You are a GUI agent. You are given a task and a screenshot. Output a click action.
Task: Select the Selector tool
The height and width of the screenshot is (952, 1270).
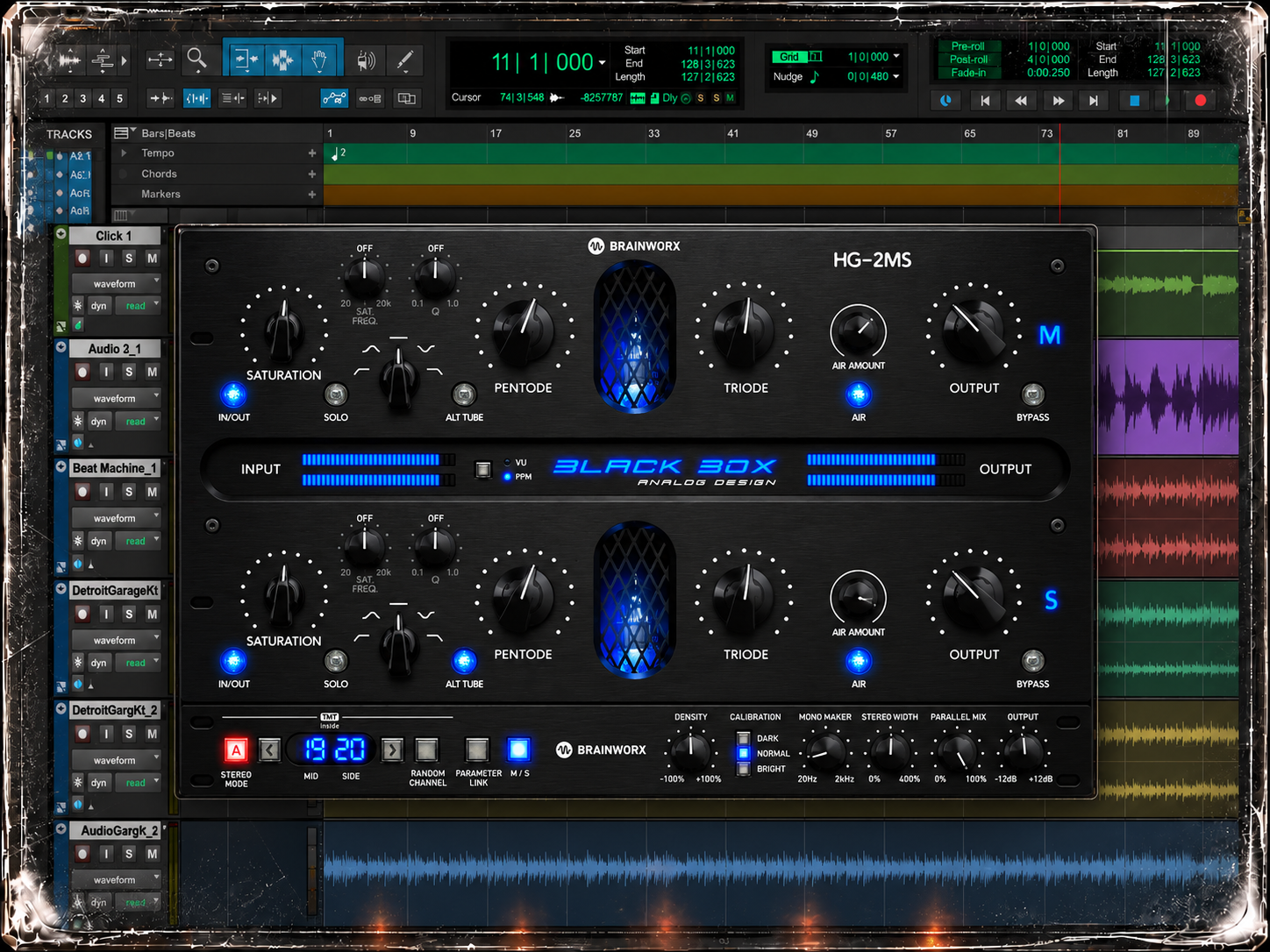coord(282,60)
